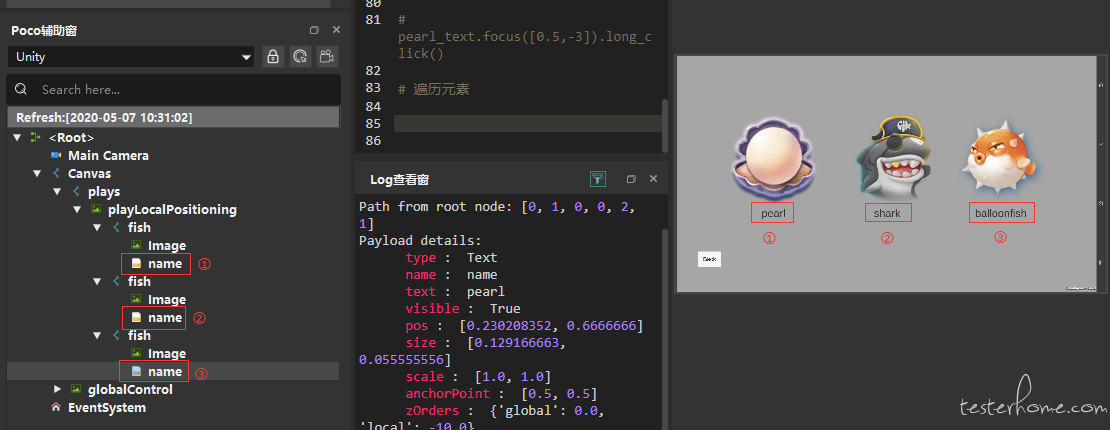Float the Log查看窗 panel with its undock icon

point(631,179)
